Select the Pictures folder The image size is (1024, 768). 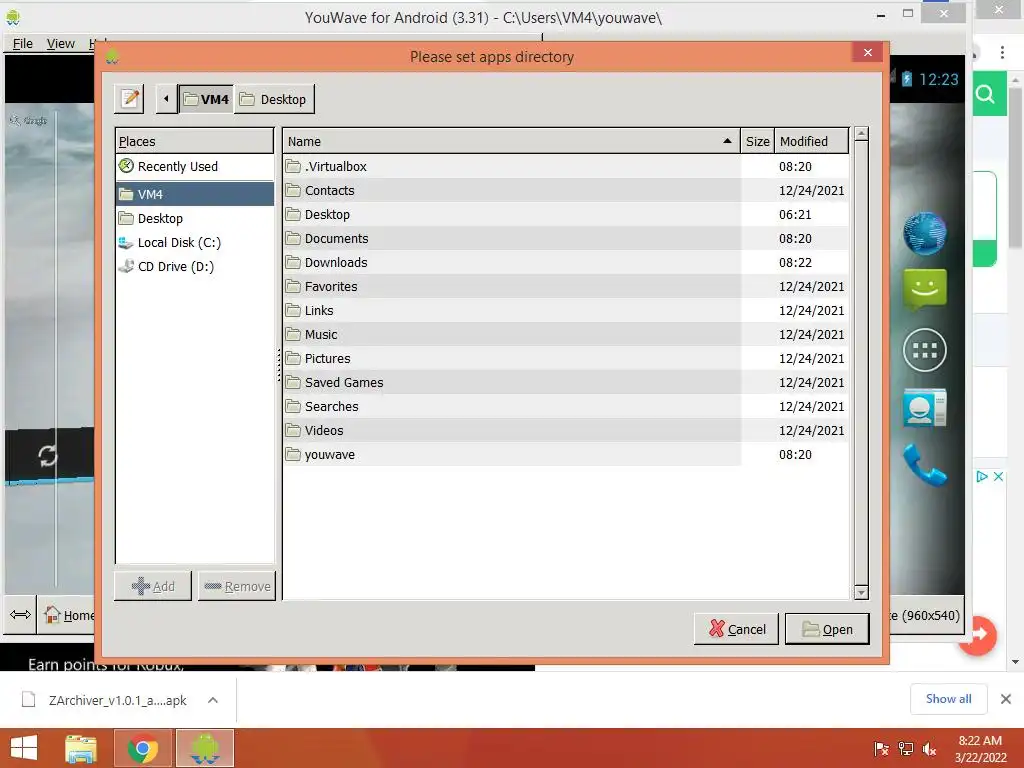point(566,359)
